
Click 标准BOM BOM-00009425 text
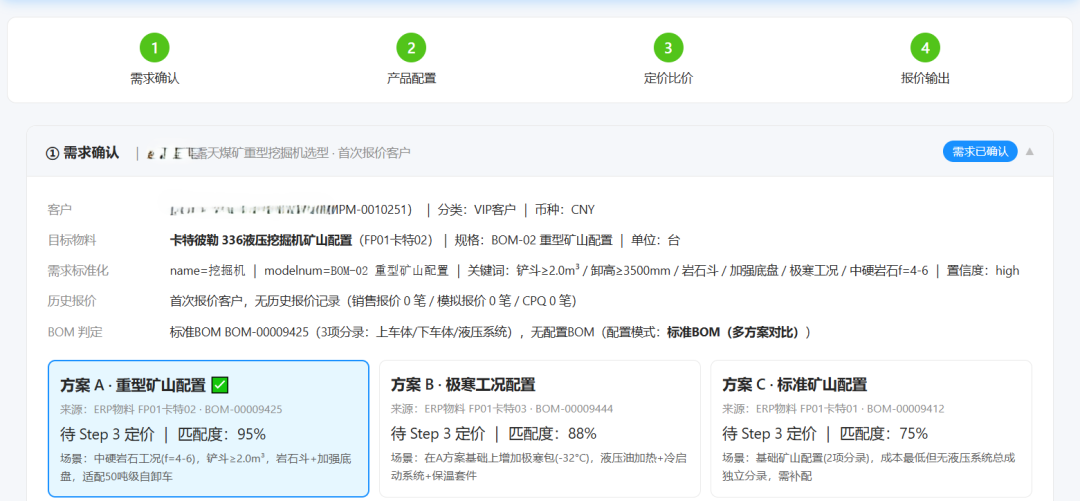(238, 331)
